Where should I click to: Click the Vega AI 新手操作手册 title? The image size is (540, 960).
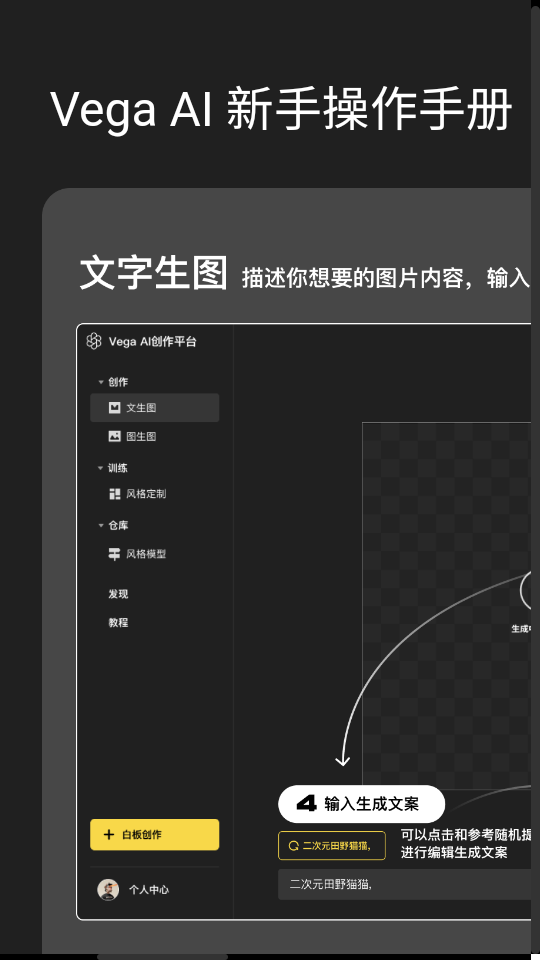(x=280, y=110)
